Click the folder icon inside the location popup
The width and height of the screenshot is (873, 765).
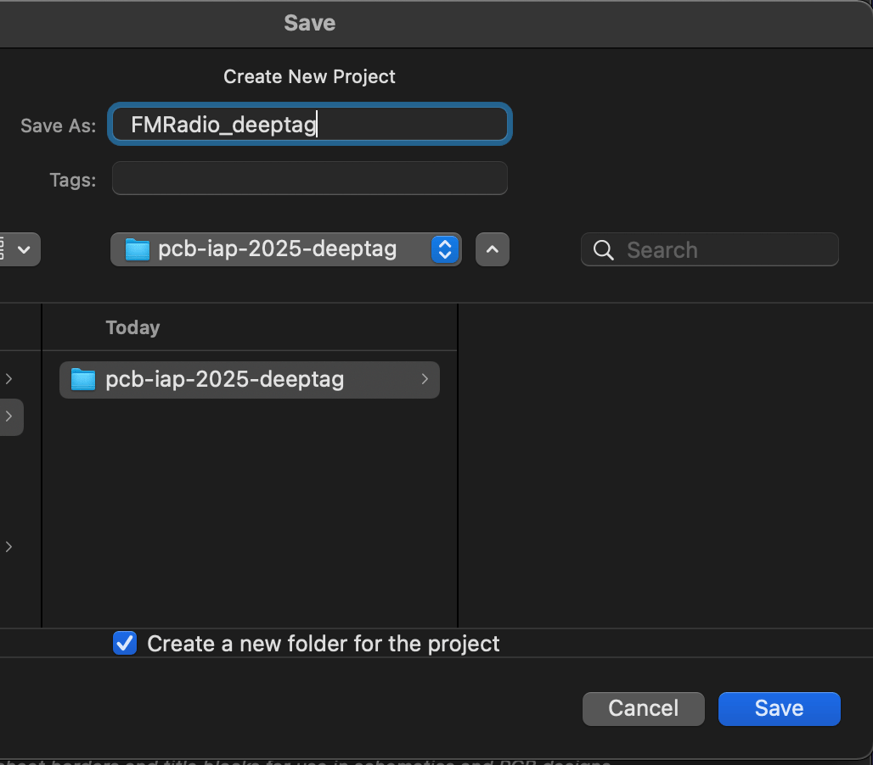tap(137, 249)
